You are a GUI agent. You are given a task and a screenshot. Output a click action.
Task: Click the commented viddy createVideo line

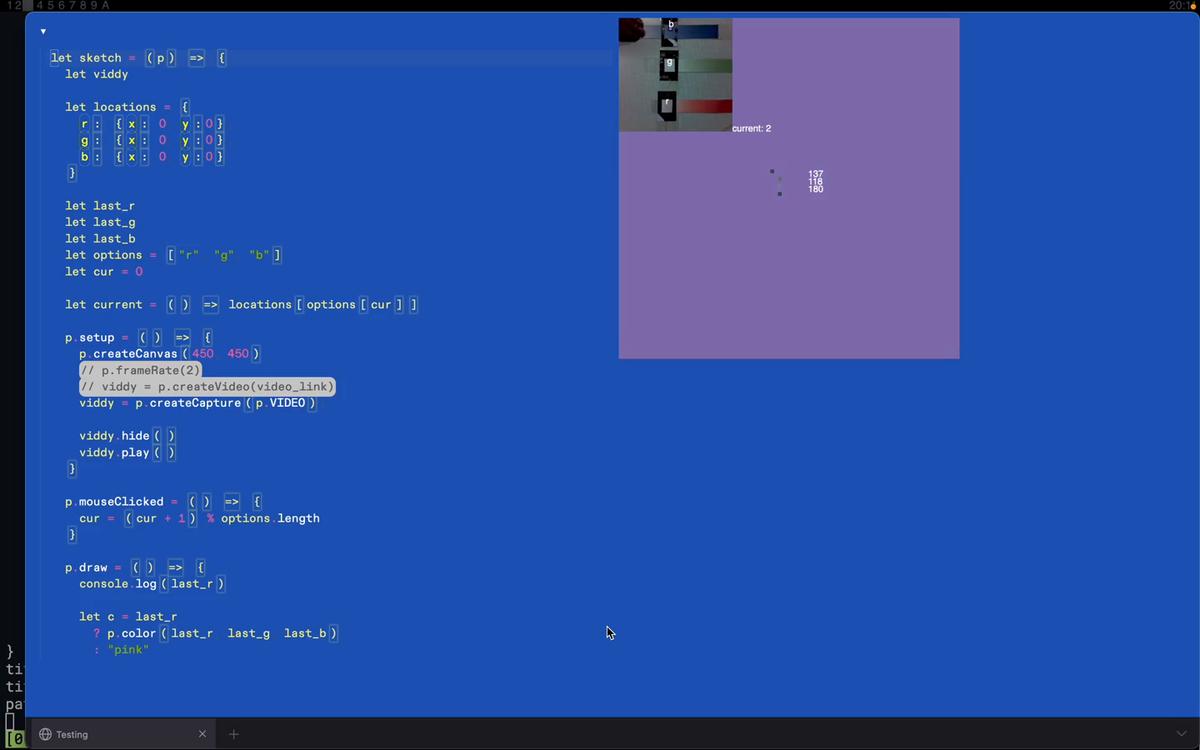tap(207, 386)
